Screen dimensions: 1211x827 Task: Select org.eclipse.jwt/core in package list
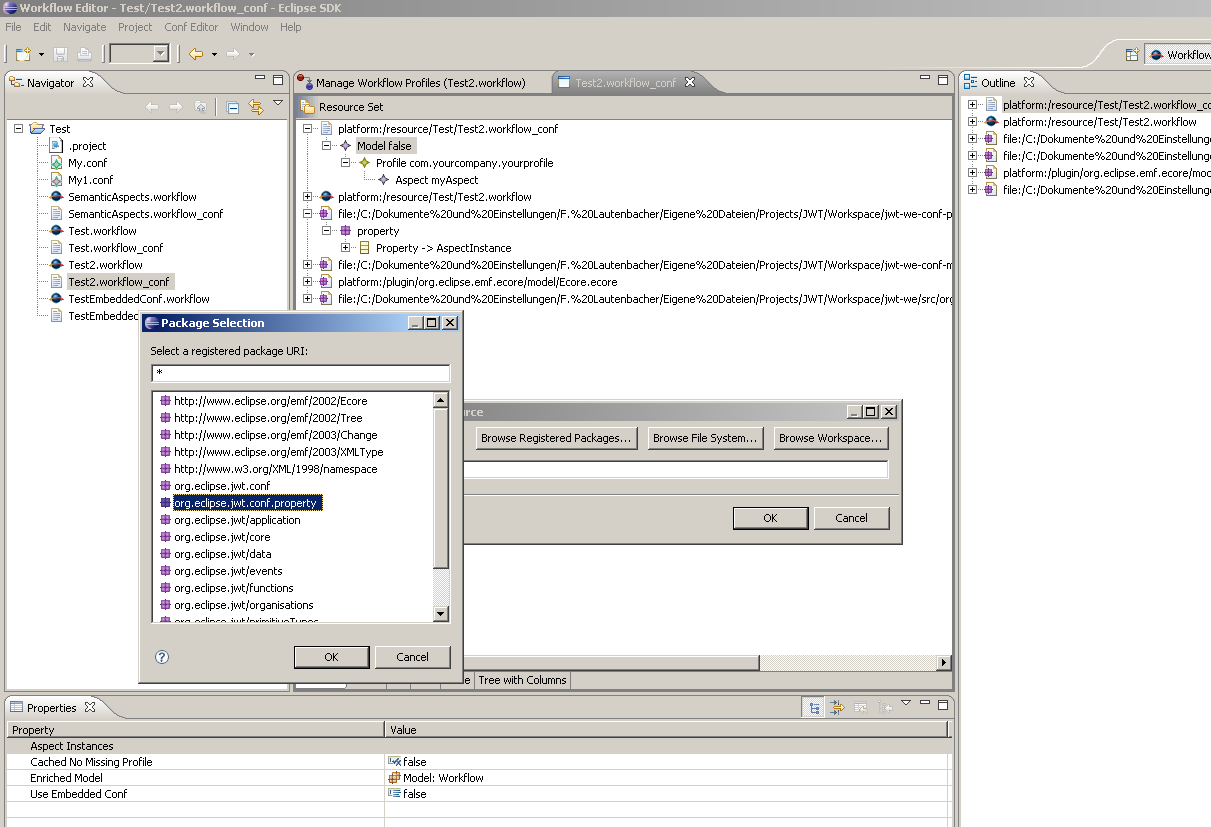(x=222, y=537)
